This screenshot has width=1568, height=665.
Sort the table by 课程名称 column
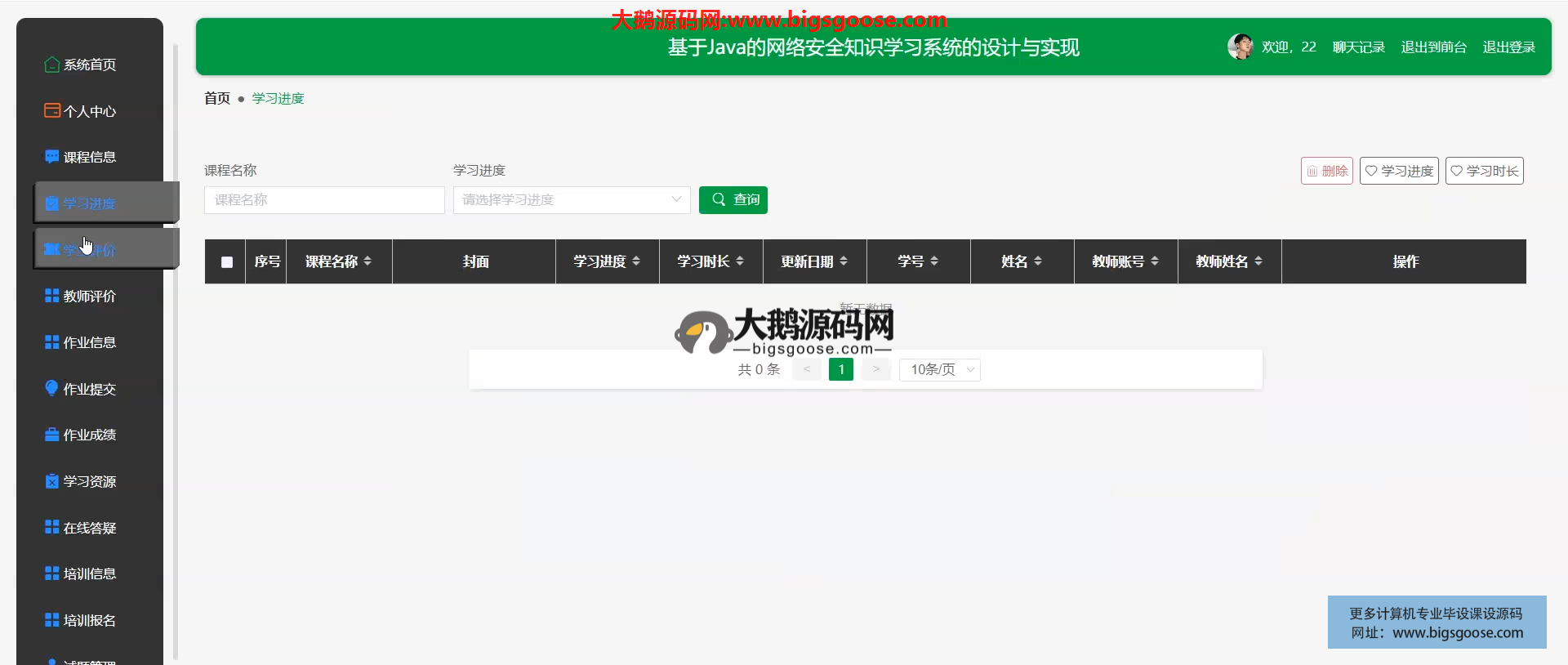[x=367, y=261]
